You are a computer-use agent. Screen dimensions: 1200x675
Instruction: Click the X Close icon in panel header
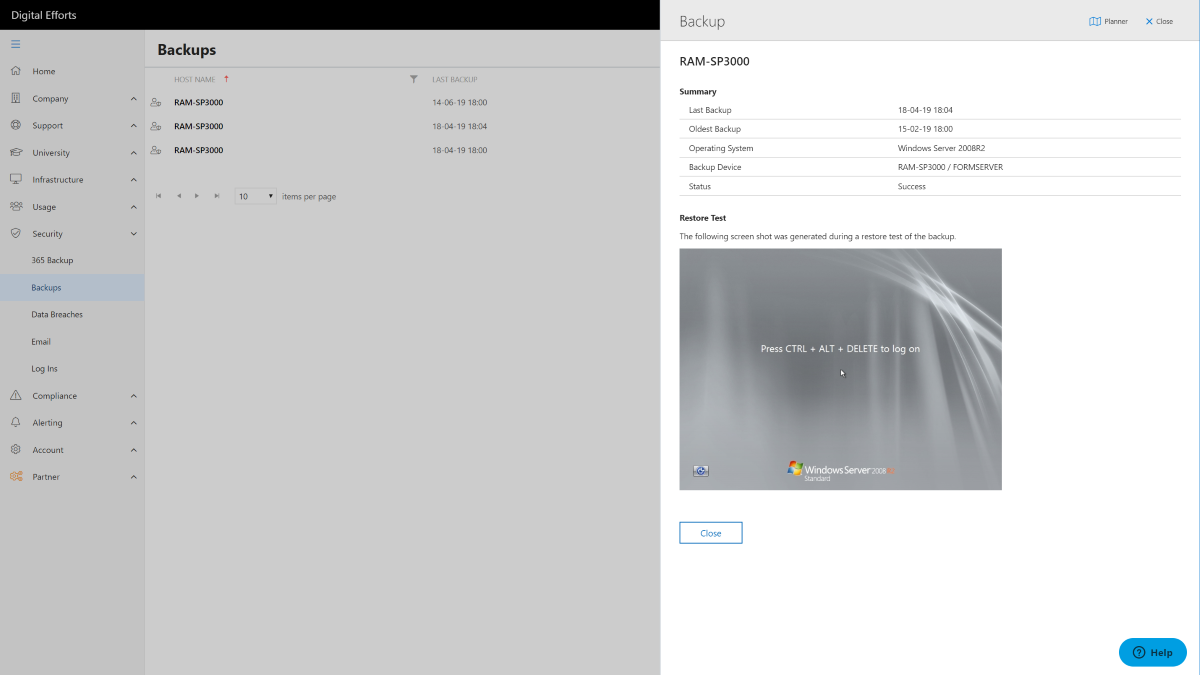(1149, 21)
